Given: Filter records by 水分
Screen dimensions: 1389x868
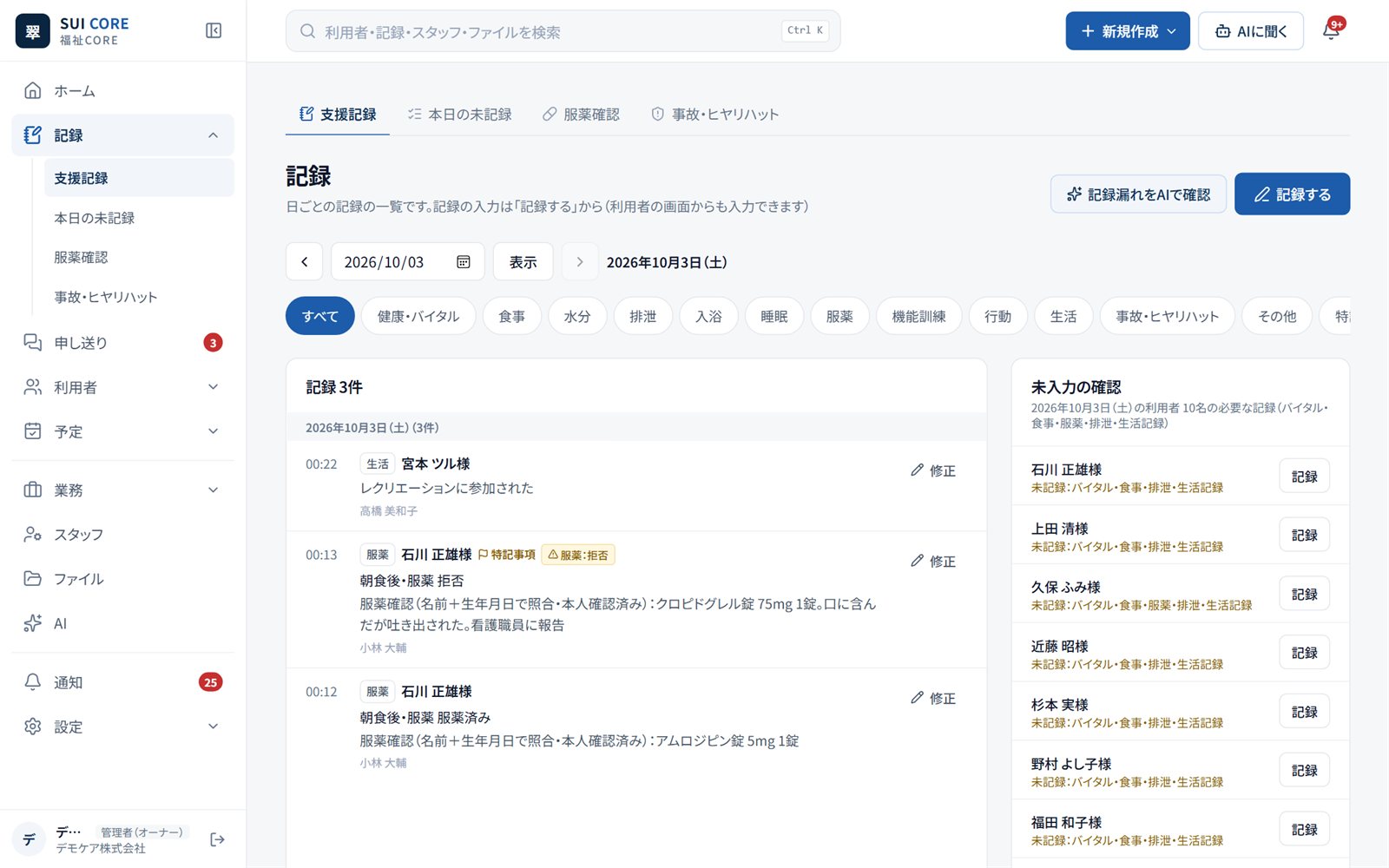Looking at the screenshot, I should (x=577, y=316).
